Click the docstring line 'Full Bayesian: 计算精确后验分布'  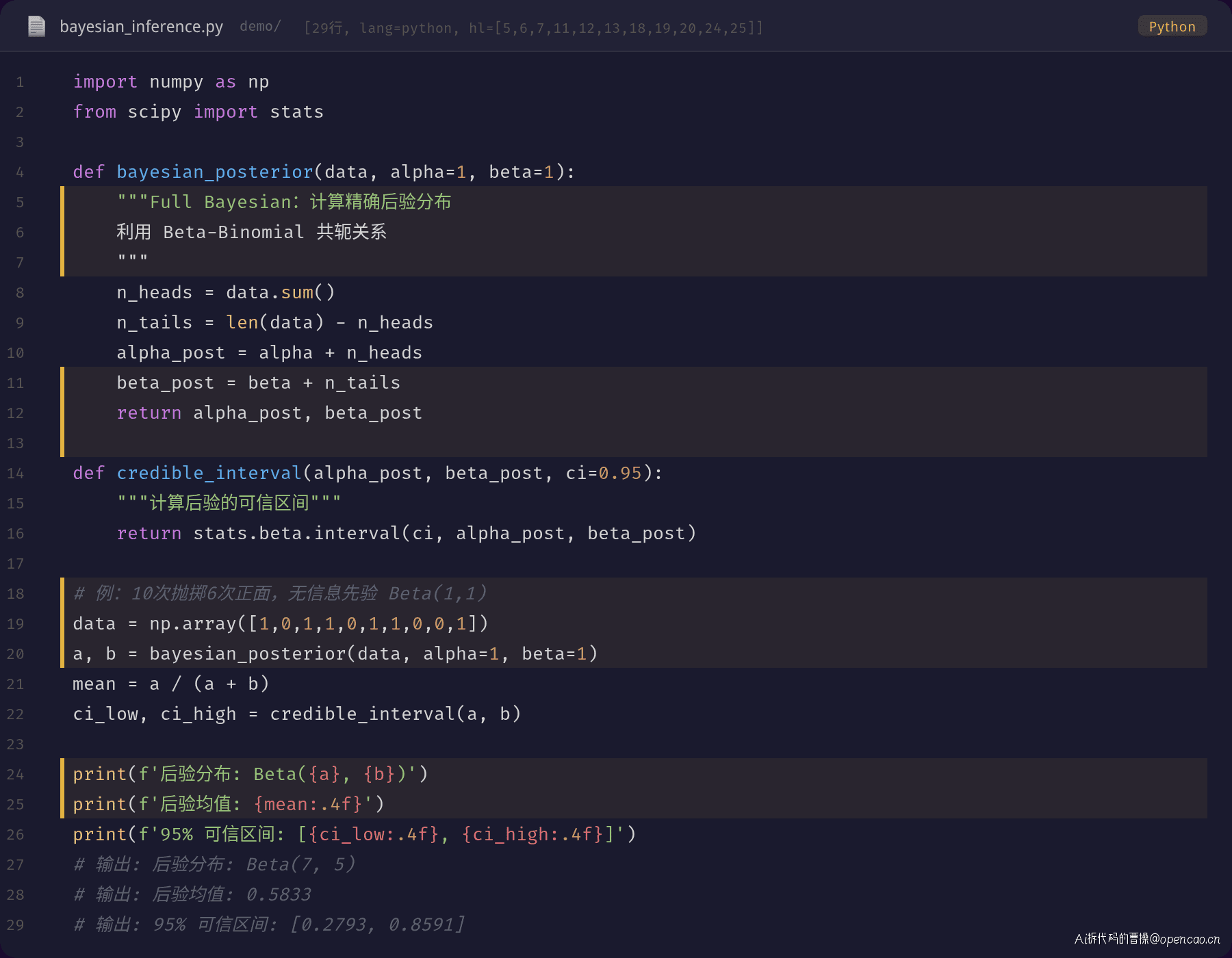[284, 203]
